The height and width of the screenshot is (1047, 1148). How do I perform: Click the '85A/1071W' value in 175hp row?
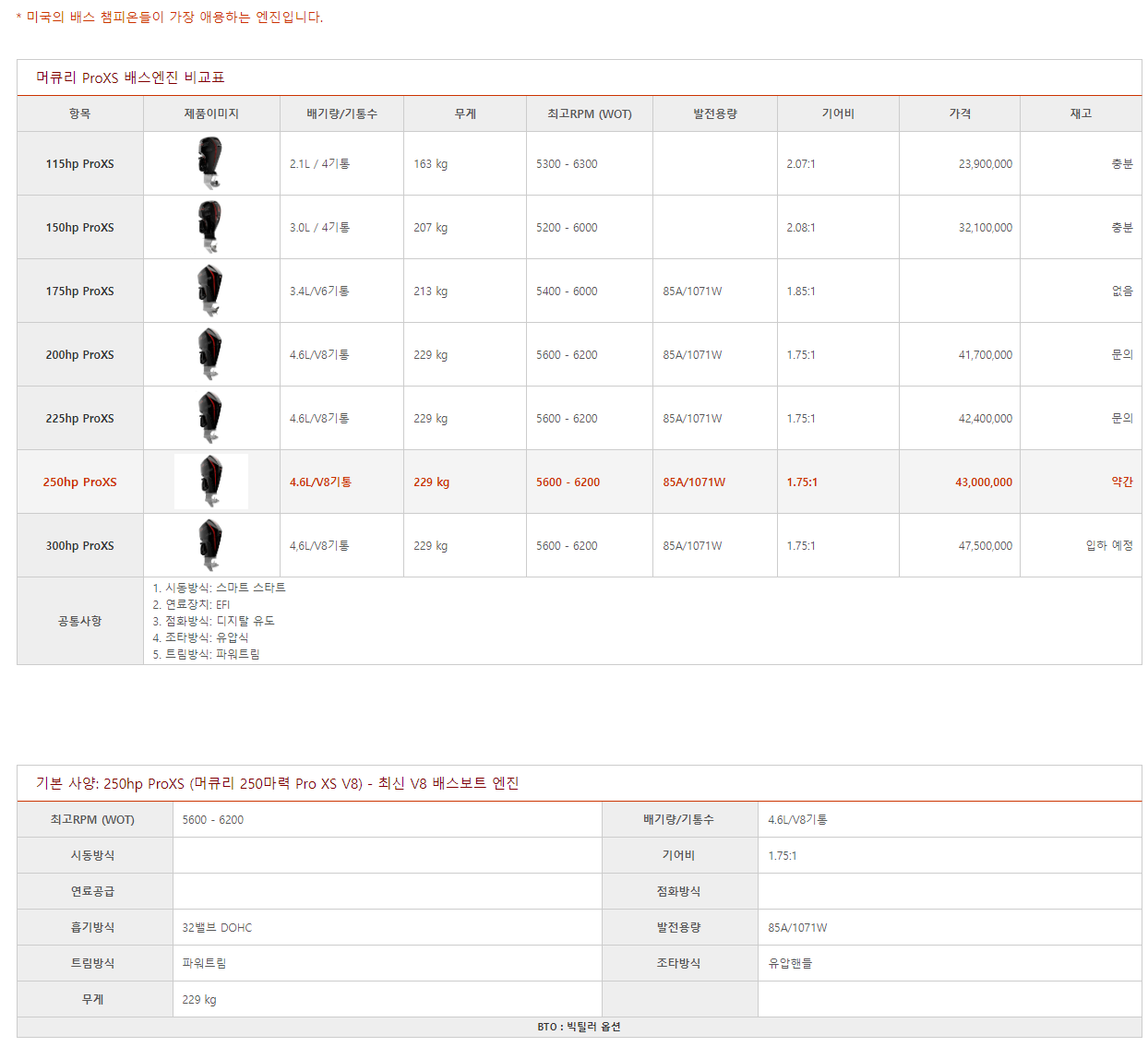[x=692, y=291]
